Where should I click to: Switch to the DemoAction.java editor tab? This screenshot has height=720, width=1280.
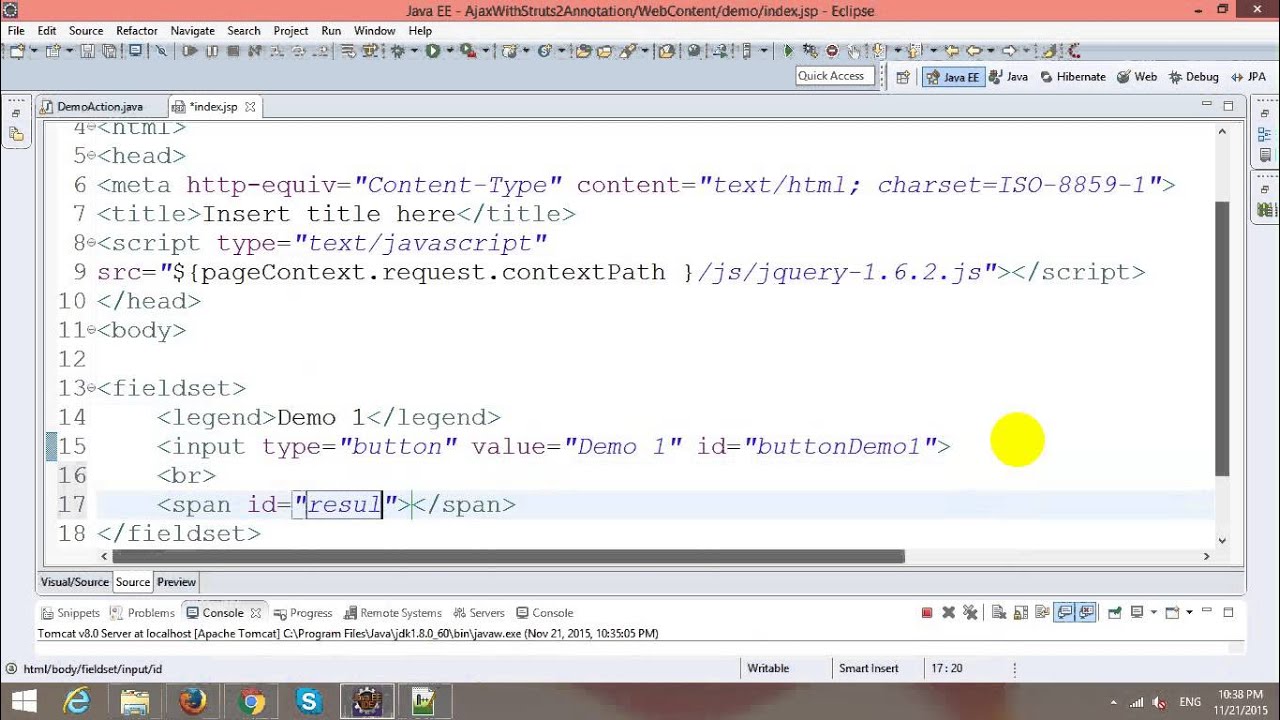click(100, 107)
